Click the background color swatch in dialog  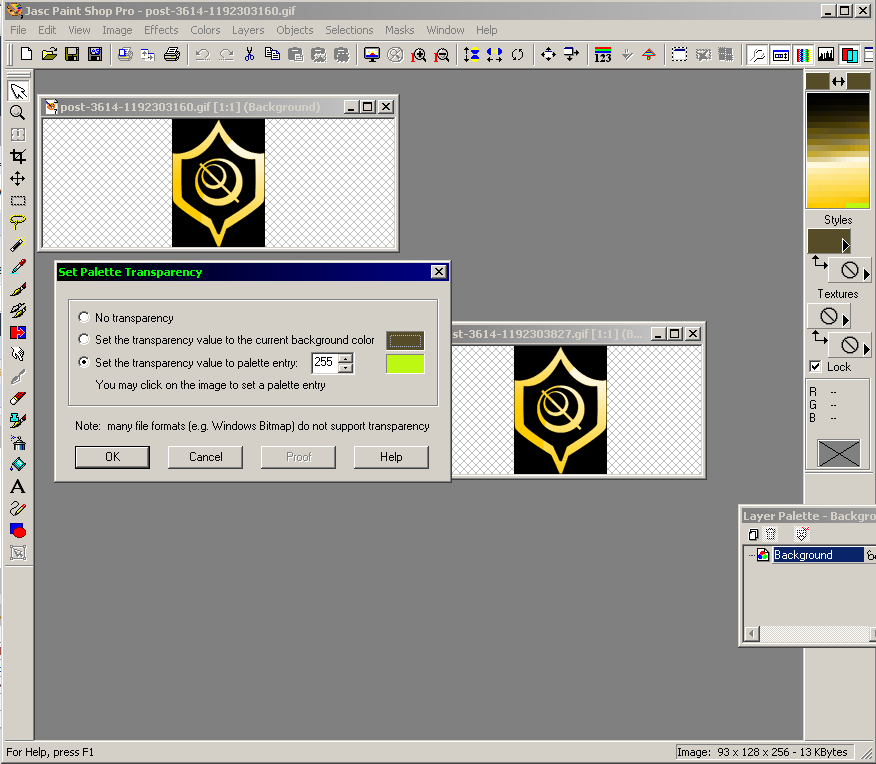pyautogui.click(x=405, y=340)
